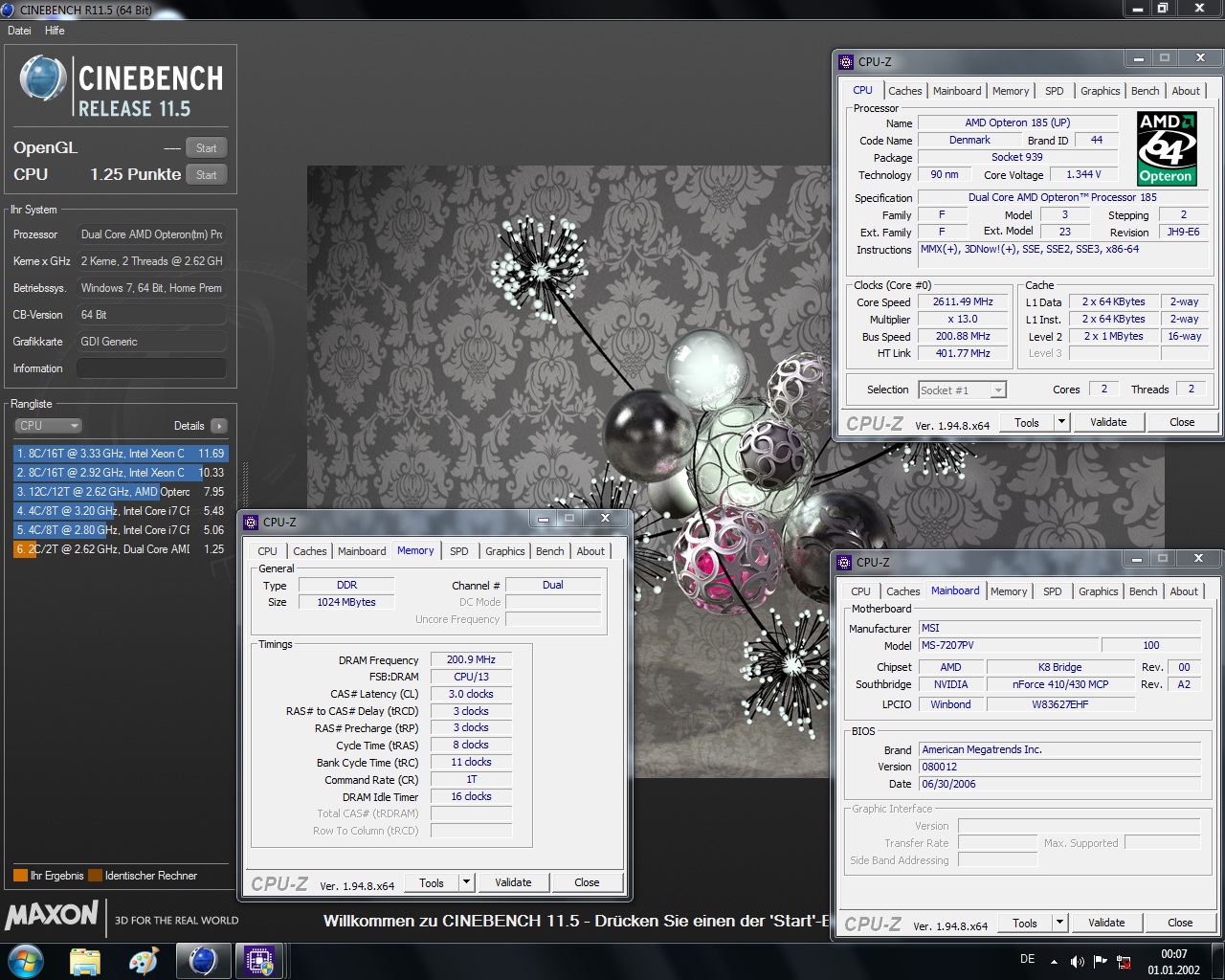Expand ranking Details arrow button
The image size is (1225, 980).
click(219, 426)
